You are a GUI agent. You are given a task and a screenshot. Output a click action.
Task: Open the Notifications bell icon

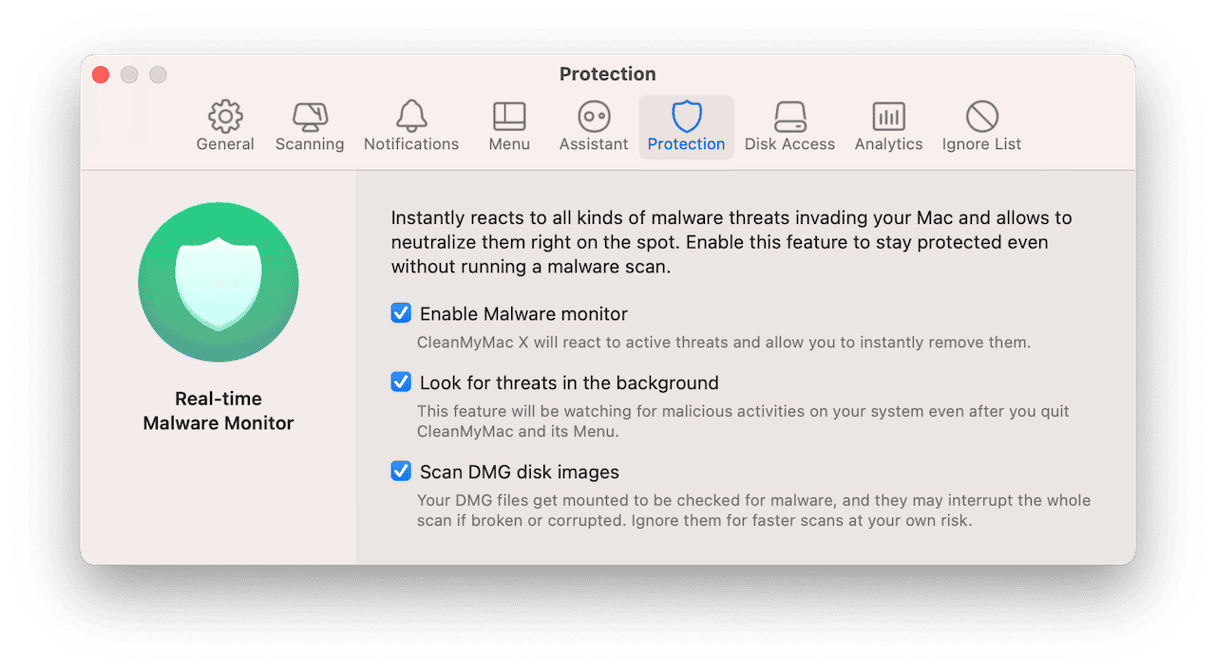coord(411,116)
